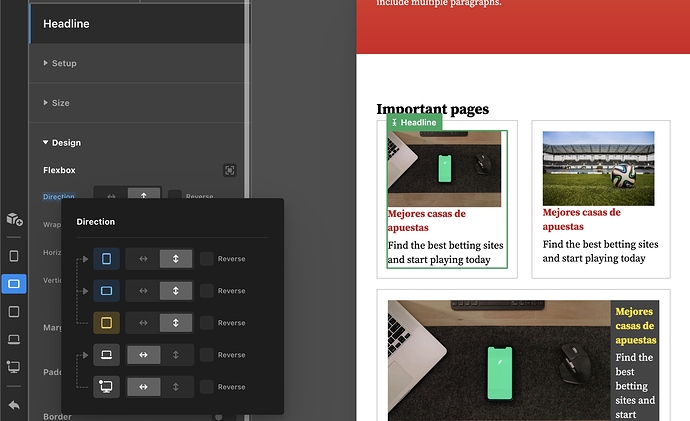Click Mejores casas de apuestas link under stadium

[x=581, y=219]
